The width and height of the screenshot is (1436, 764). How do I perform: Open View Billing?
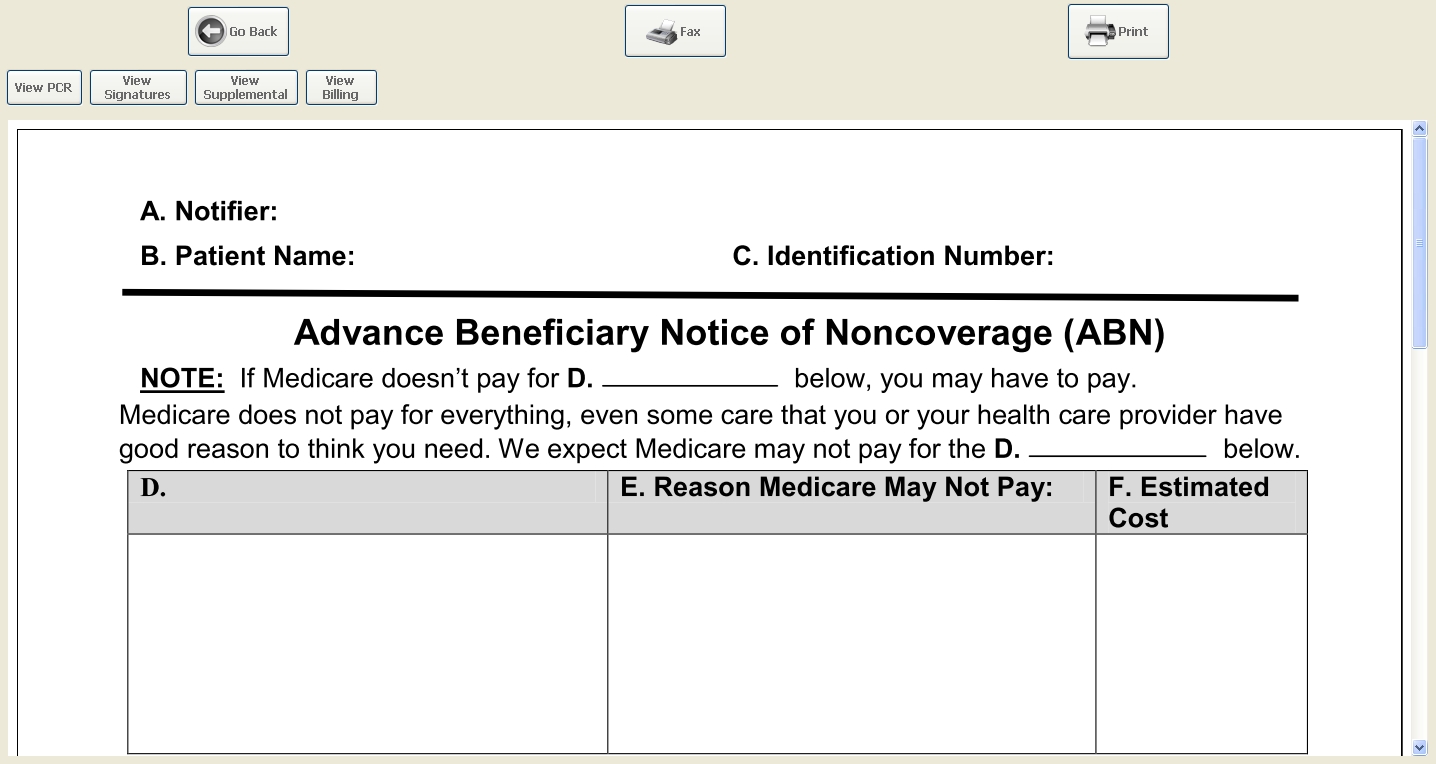[341, 87]
